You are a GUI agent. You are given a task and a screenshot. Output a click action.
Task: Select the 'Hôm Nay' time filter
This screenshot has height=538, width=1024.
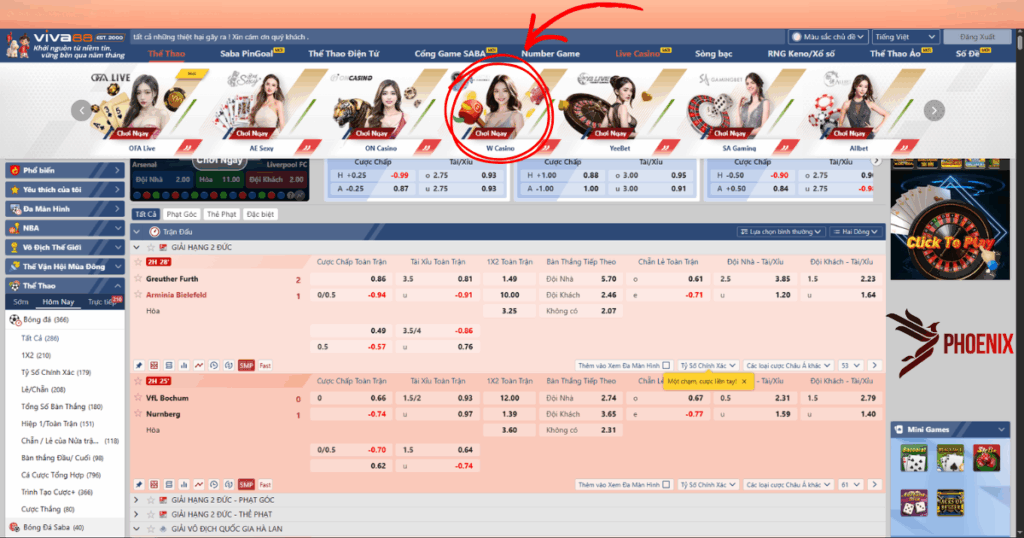58,301
